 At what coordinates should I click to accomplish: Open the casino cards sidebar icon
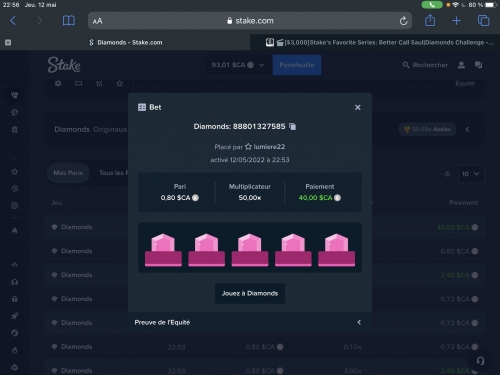[14, 95]
